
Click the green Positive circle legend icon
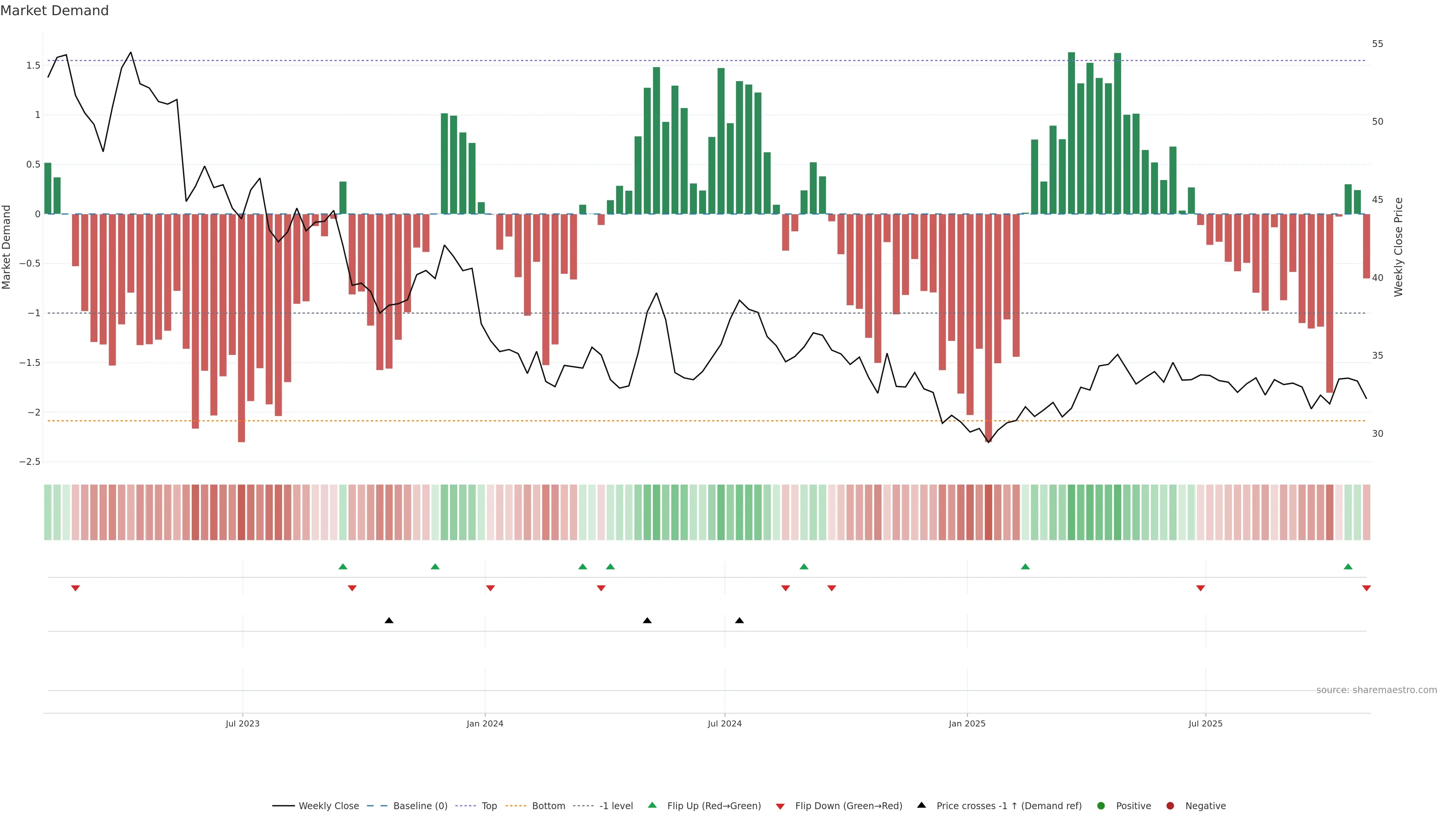pos(1100,805)
